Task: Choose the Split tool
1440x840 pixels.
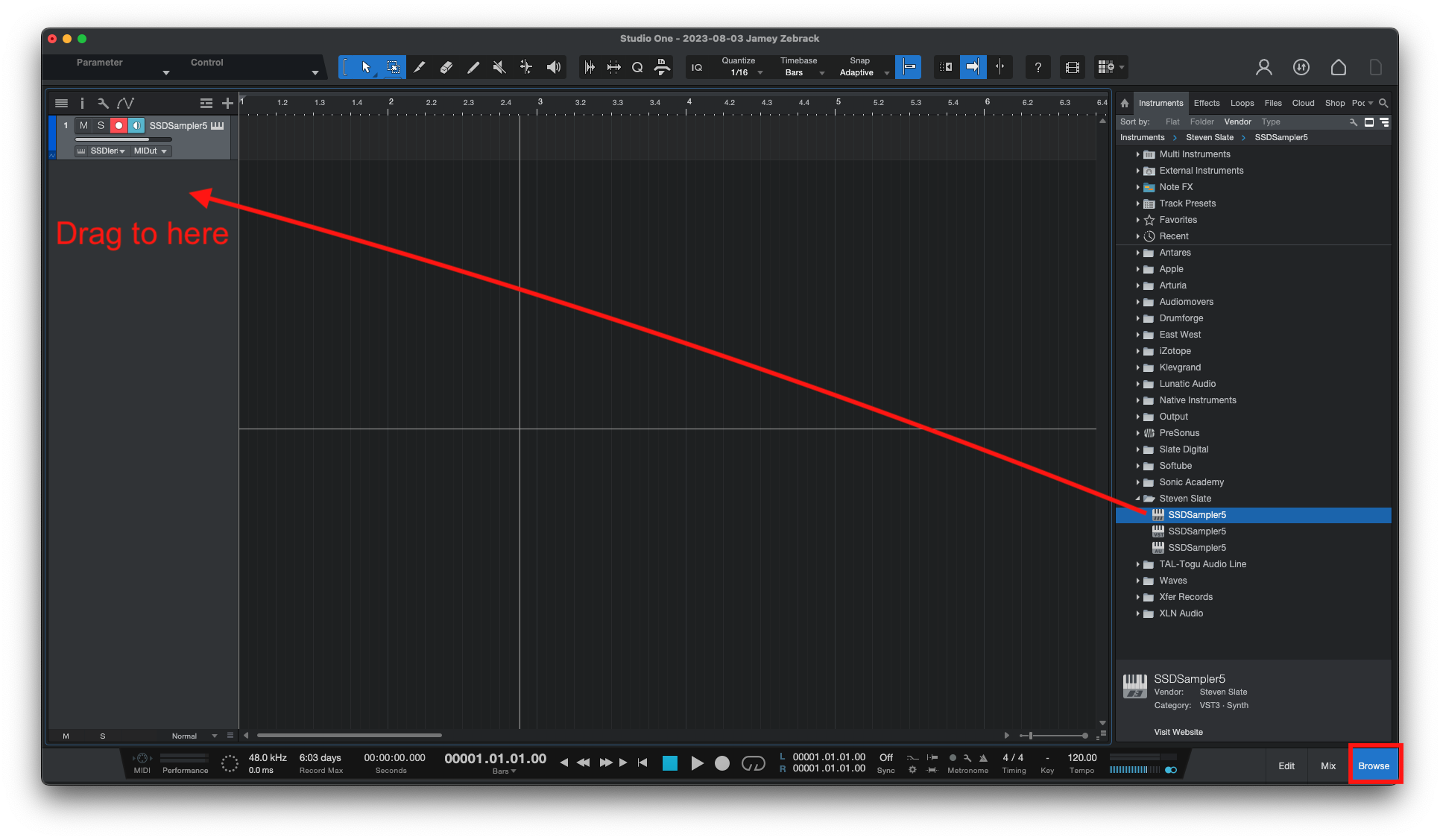Action: tap(420, 67)
